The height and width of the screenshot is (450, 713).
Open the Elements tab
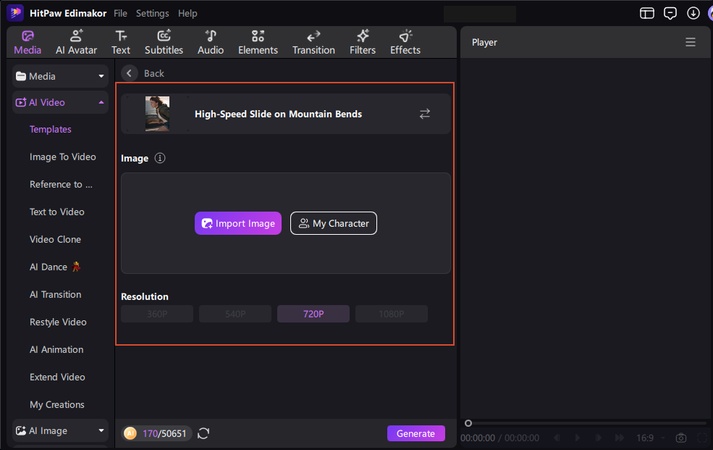pyautogui.click(x=258, y=42)
